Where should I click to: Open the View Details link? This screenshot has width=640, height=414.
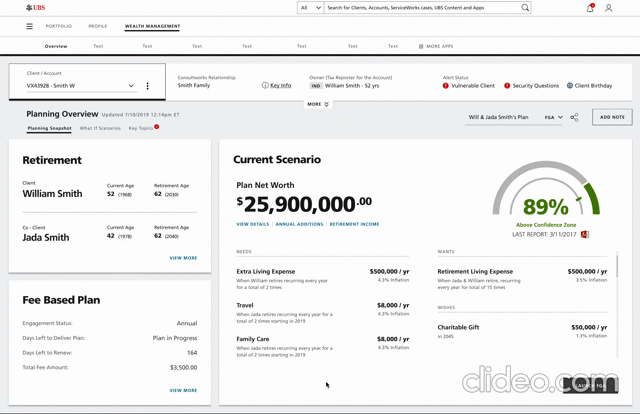(x=253, y=224)
